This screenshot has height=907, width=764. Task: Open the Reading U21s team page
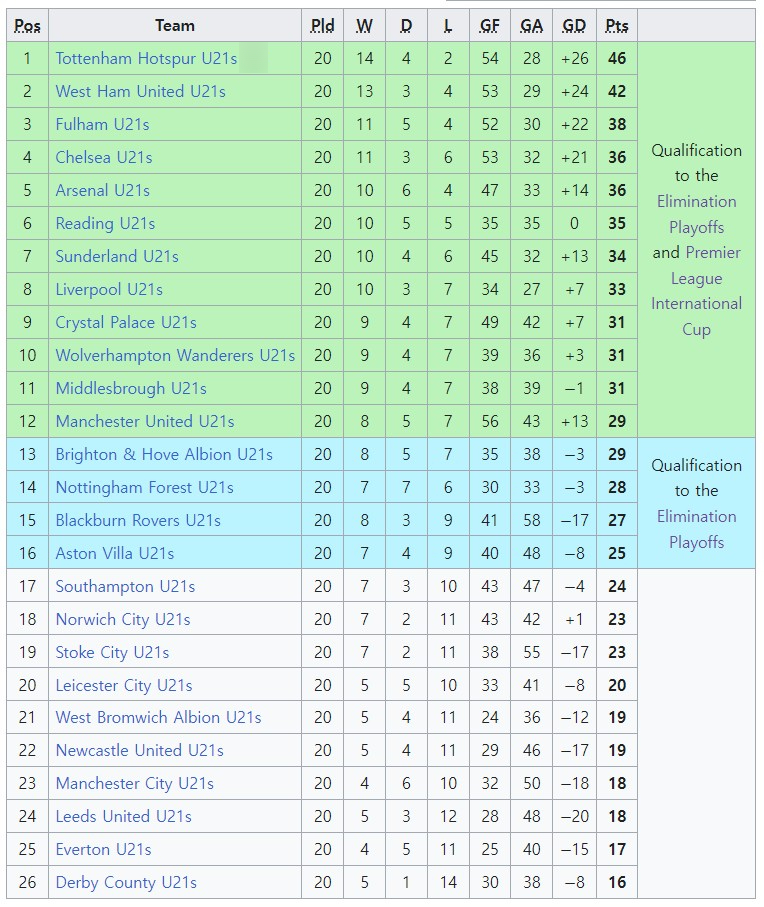point(105,223)
